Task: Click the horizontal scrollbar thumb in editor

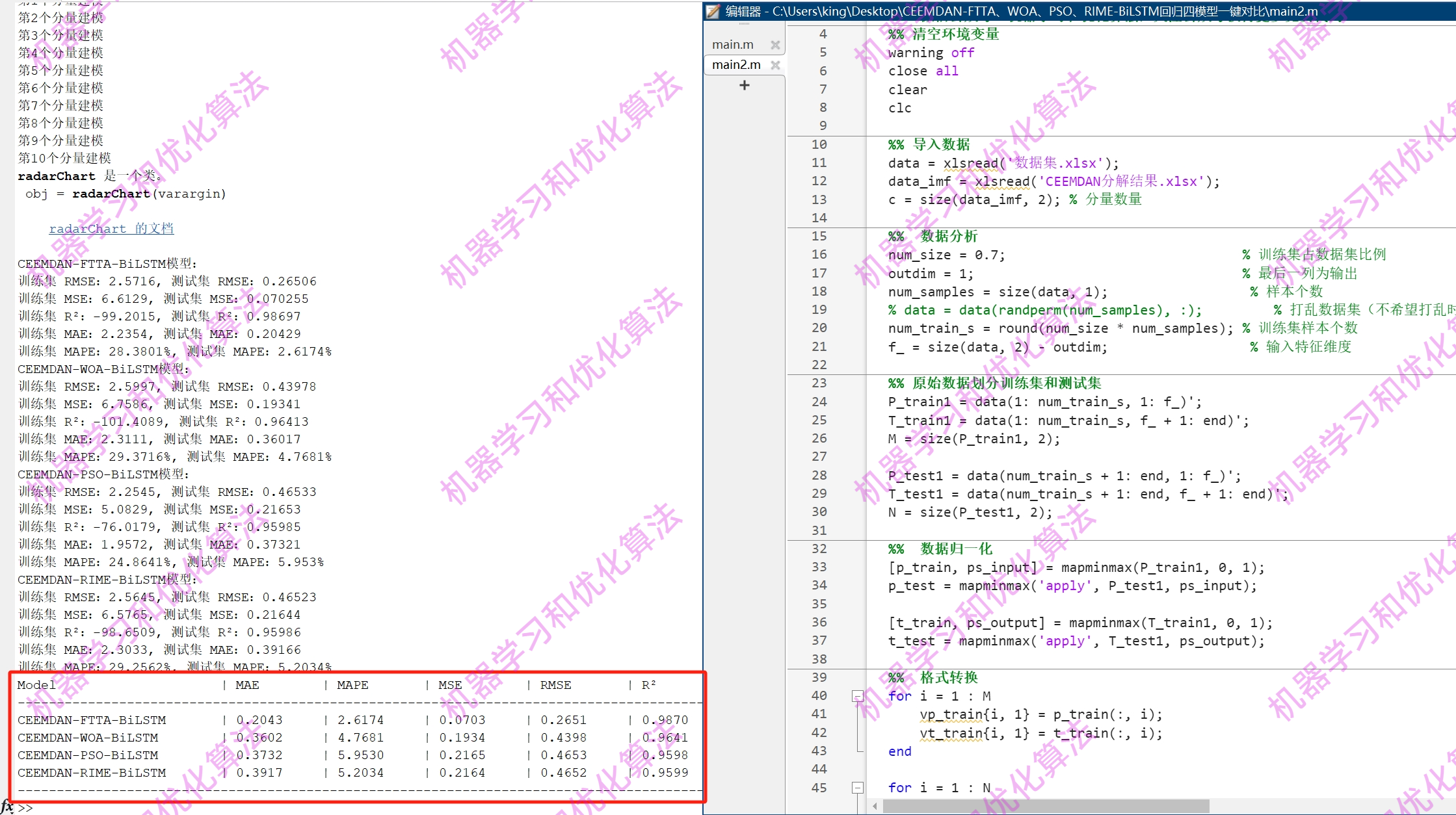Action: tap(1046, 806)
